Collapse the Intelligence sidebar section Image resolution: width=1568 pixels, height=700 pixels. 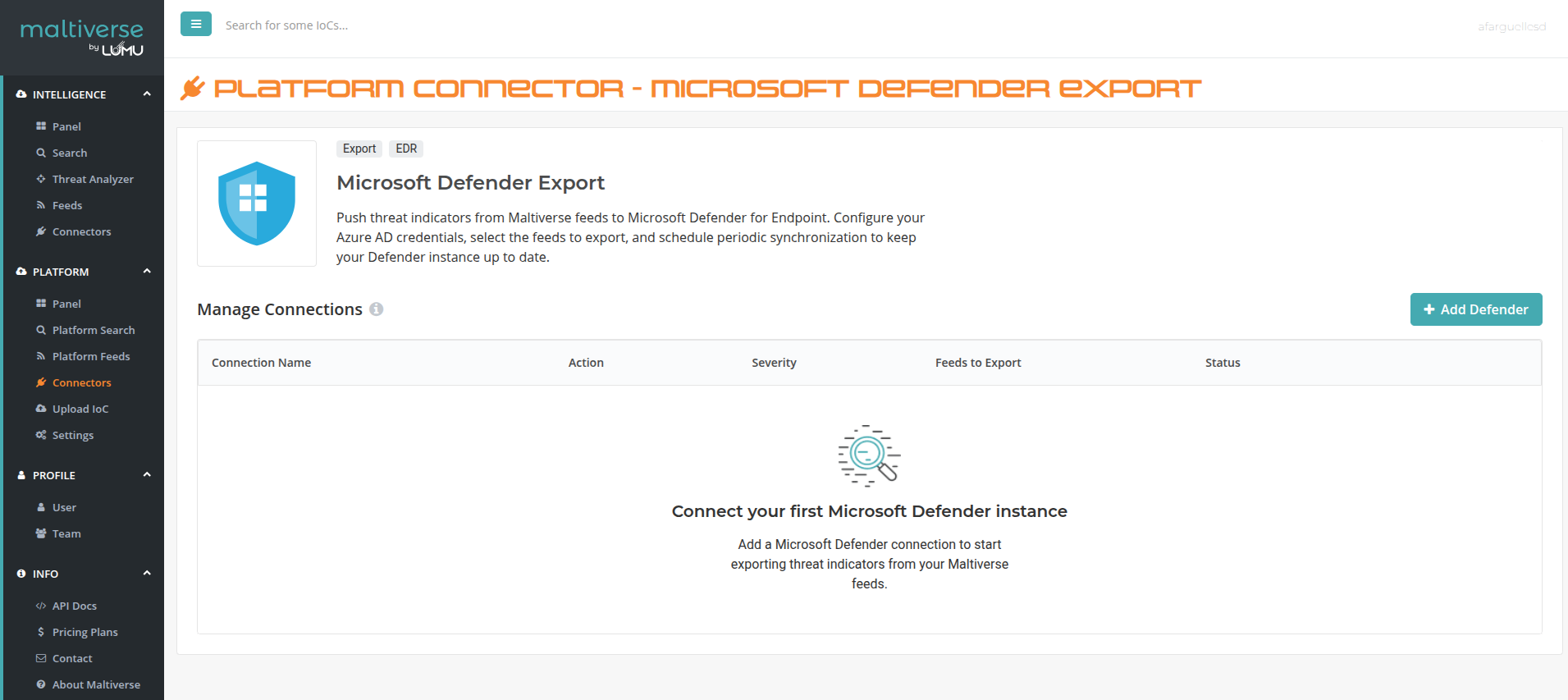tap(147, 94)
